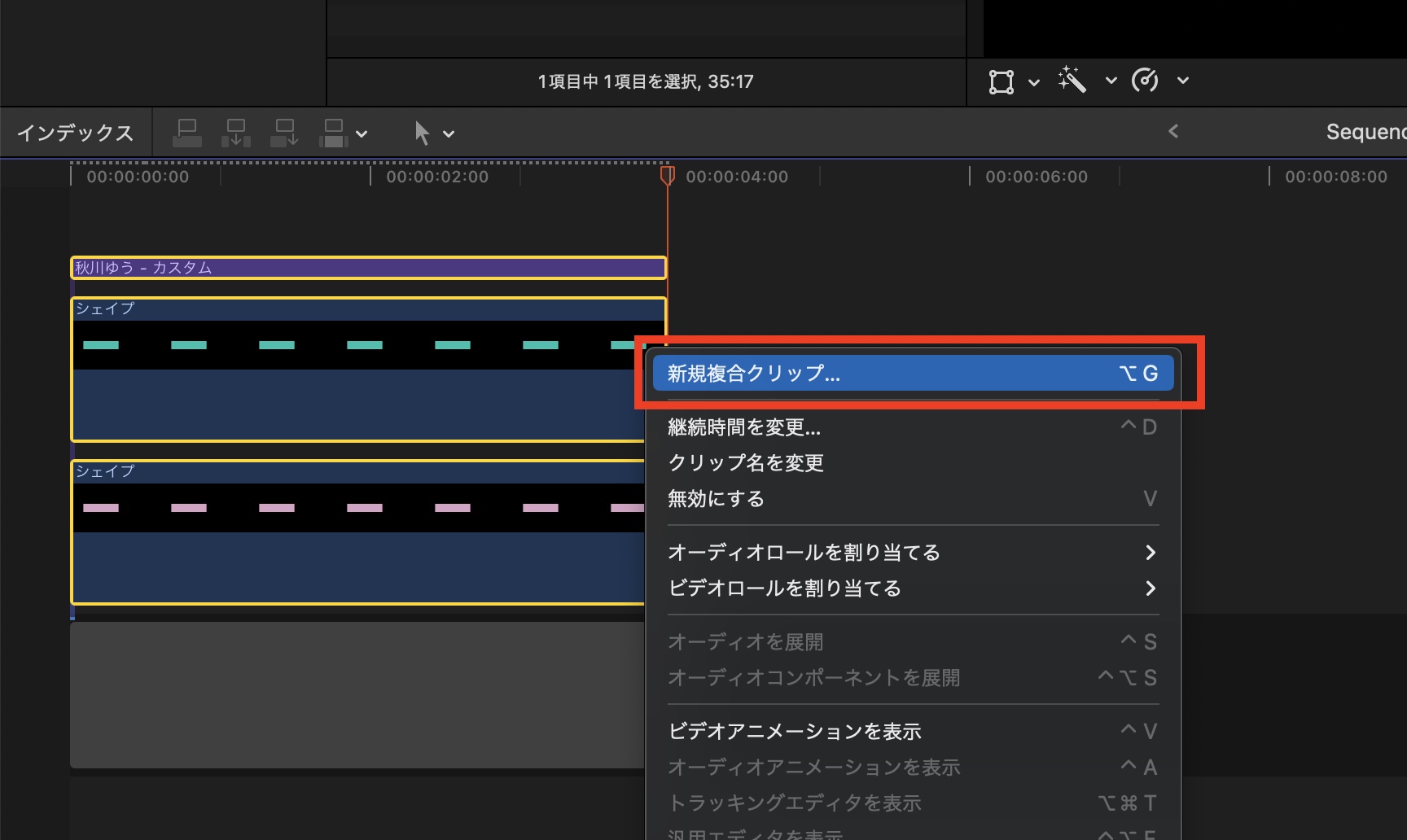Click the インデックス button
Image resolution: width=1407 pixels, height=840 pixels.
pyautogui.click(x=75, y=133)
